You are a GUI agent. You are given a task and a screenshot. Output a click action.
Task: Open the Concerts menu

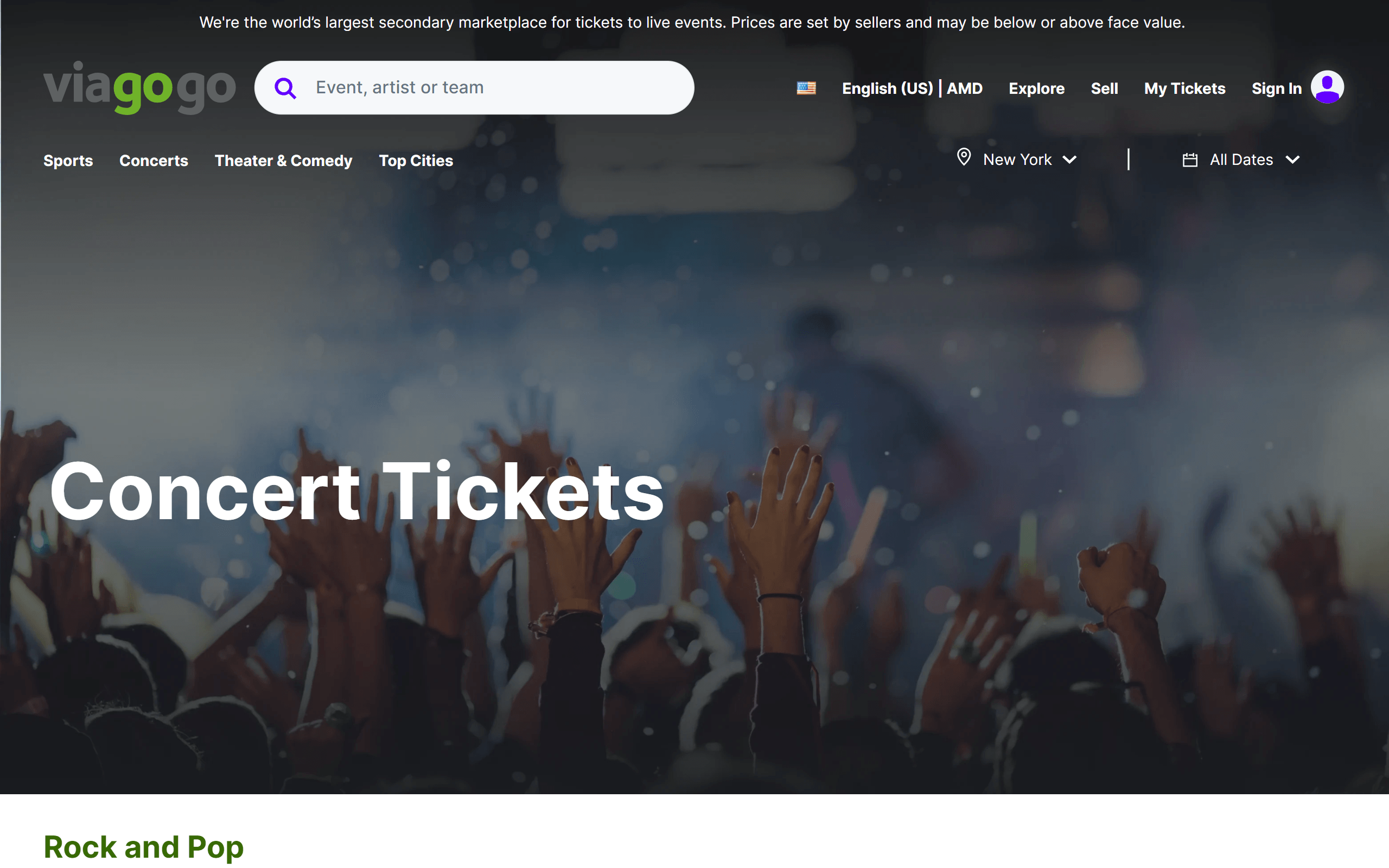[x=154, y=161]
